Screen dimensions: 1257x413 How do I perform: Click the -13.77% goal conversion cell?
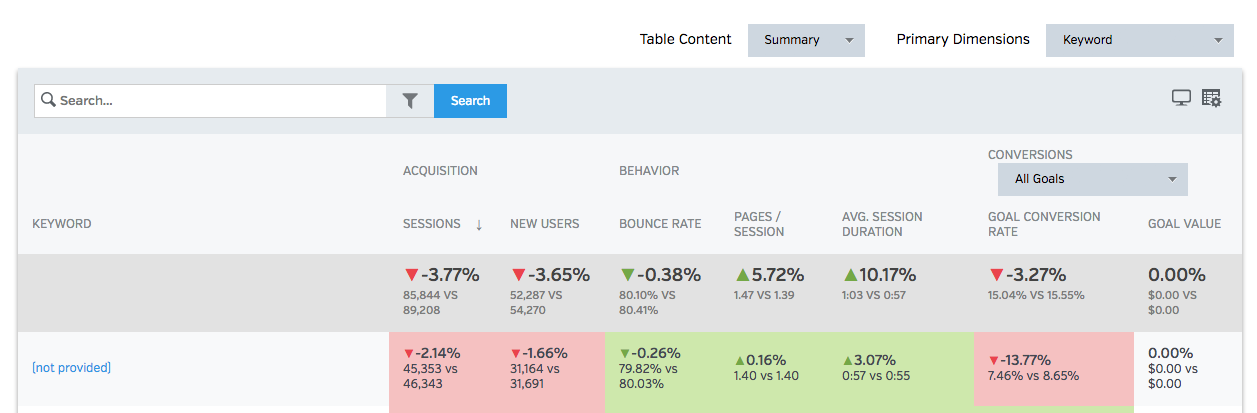pyautogui.click(x=1052, y=368)
